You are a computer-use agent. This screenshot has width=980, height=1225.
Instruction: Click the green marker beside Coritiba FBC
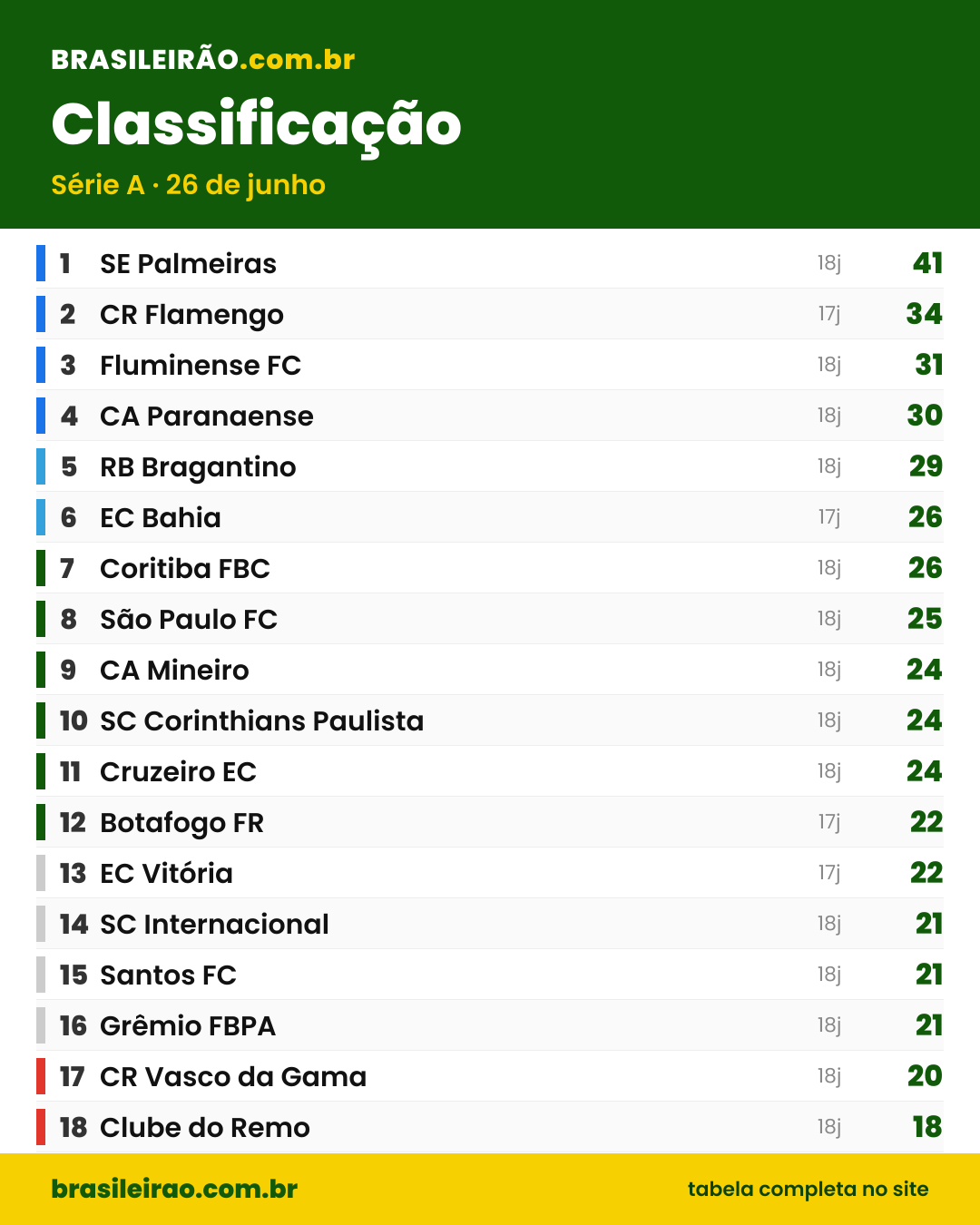click(x=41, y=568)
